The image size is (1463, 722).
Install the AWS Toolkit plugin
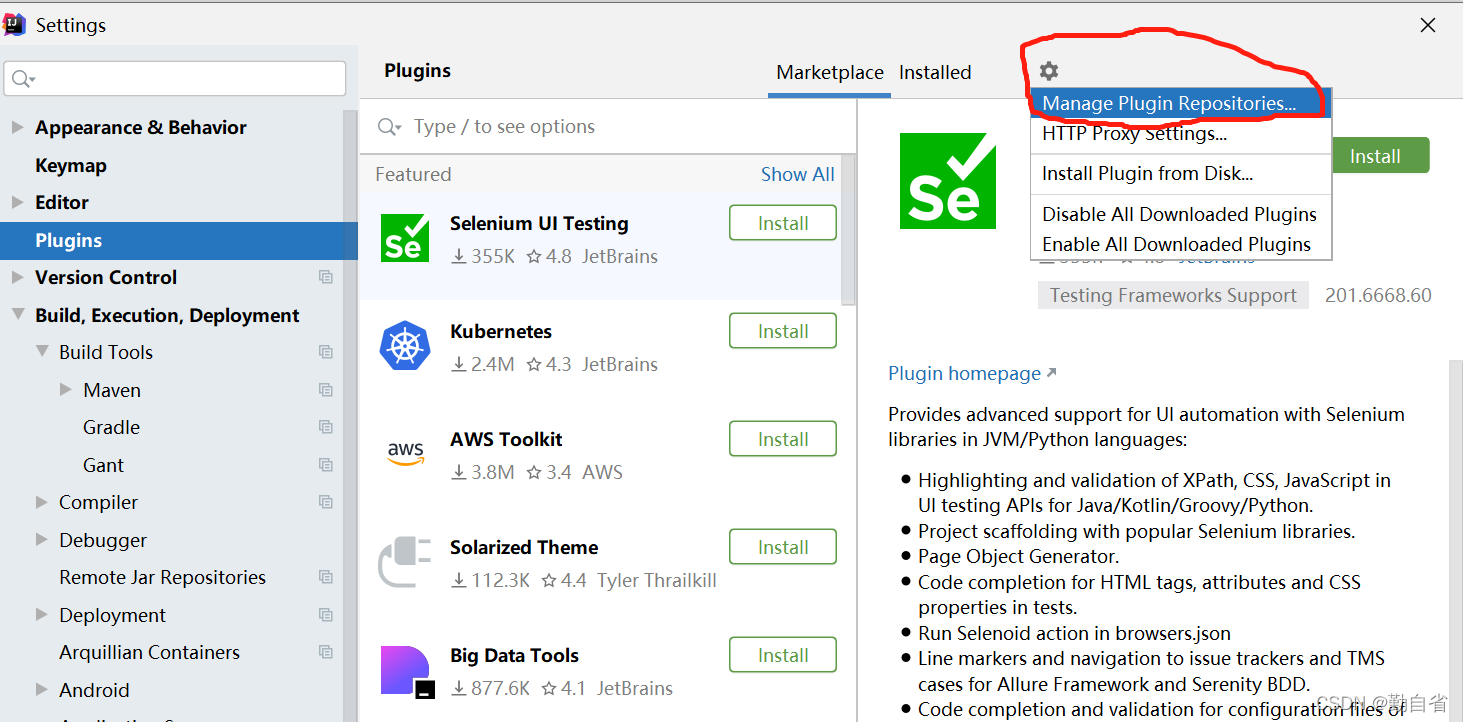pyautogui.click(x=783, y=439)
